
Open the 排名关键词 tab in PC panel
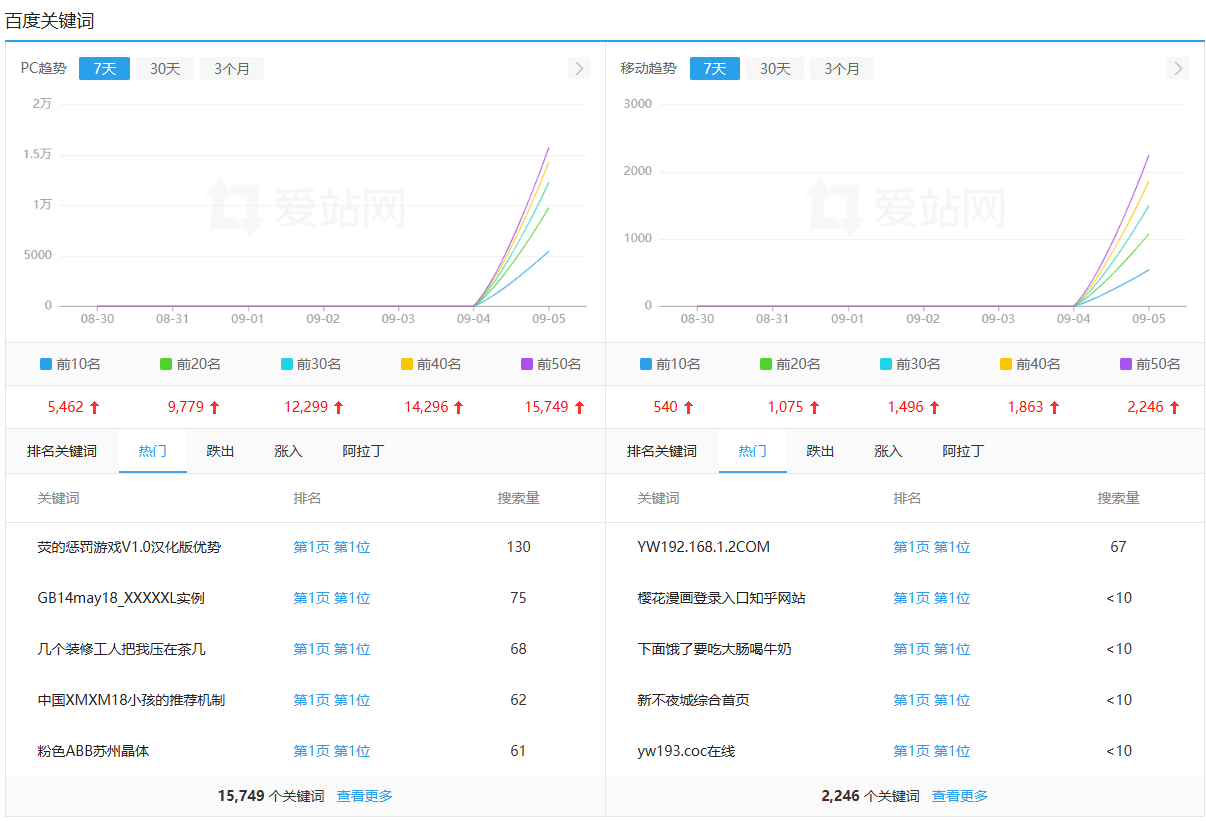coord(62,451)
